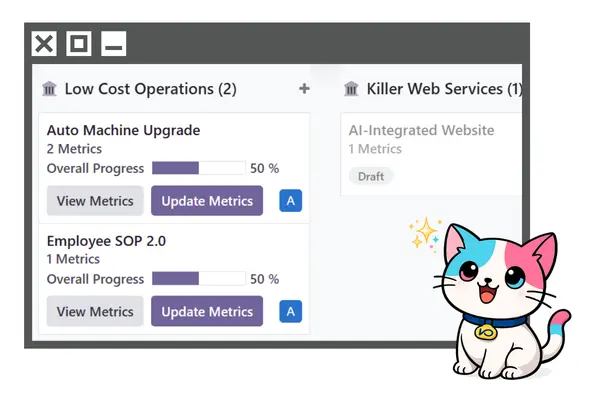The width and height of the screenshot is (600, 400).
Task: Click the bank icon beside Killer Web Services
Action: click(351, 89)
